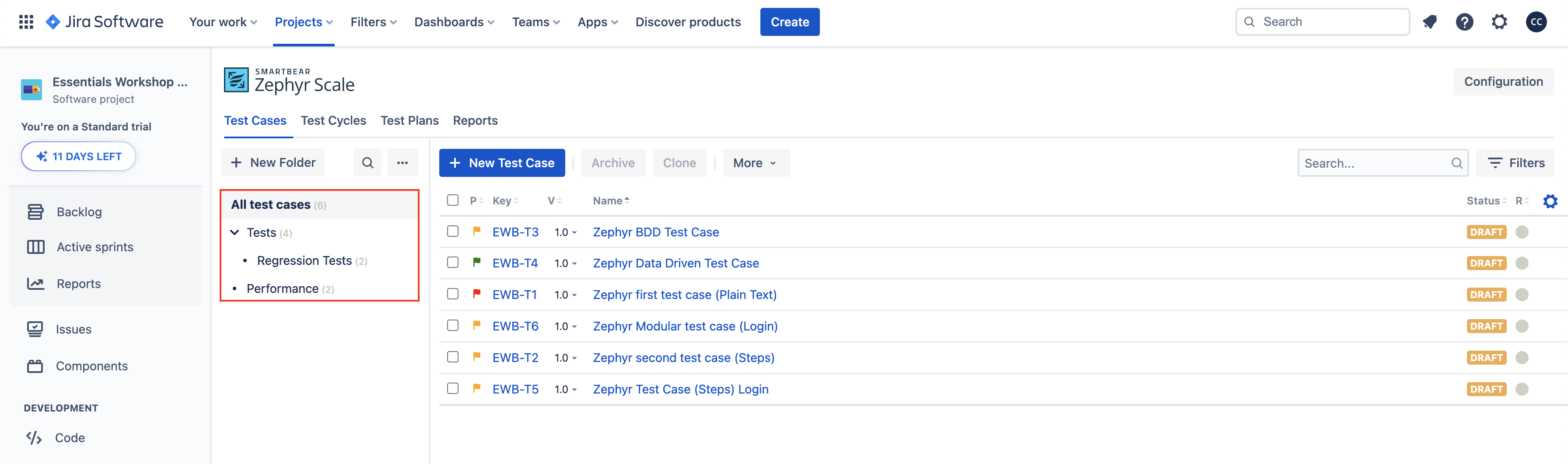Switch to the Test Plans tab
The width and height of the screenshot is (1568, 464).
point(409,120)
